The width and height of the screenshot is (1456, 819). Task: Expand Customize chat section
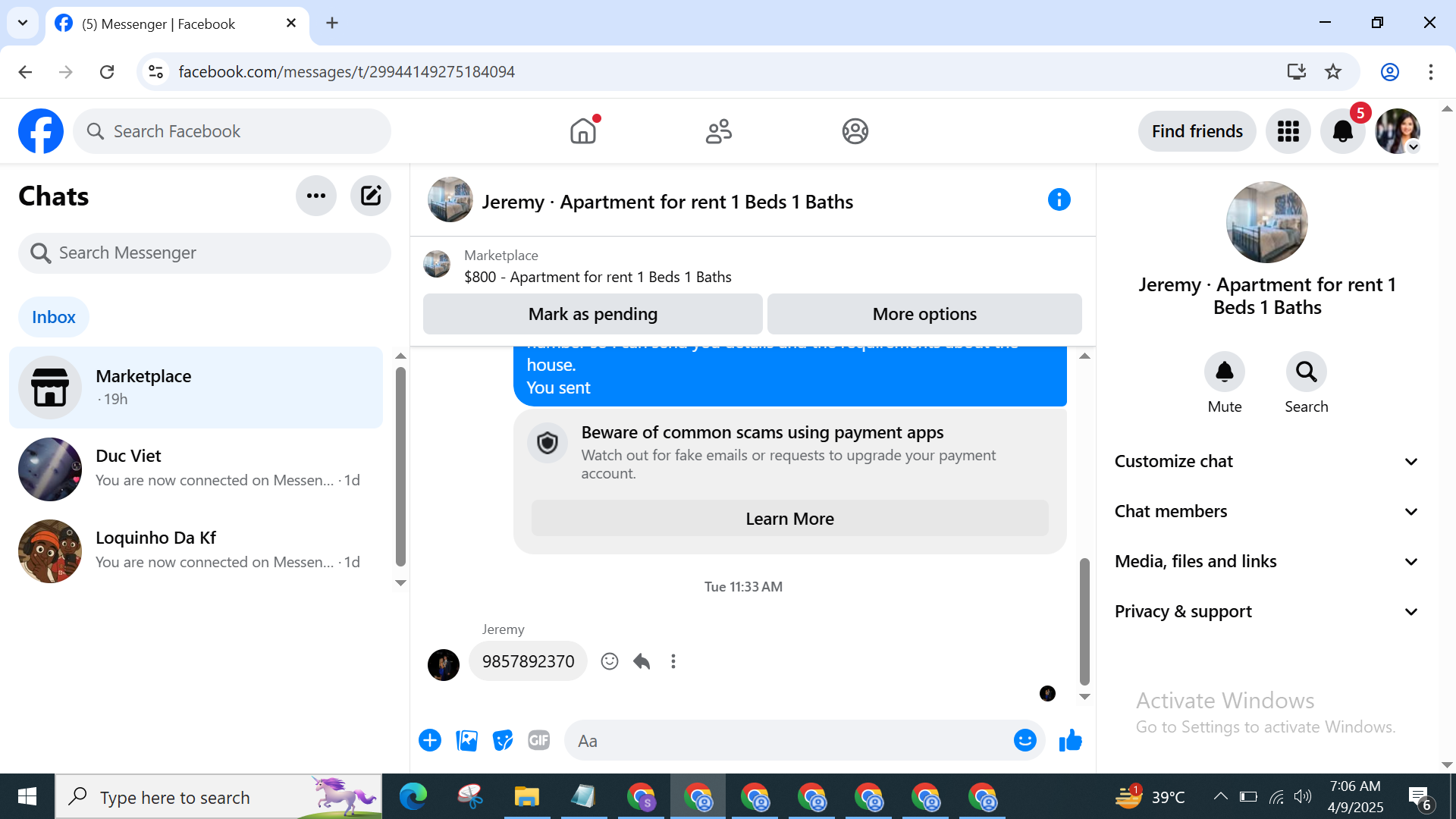(x=1266, y=461)
